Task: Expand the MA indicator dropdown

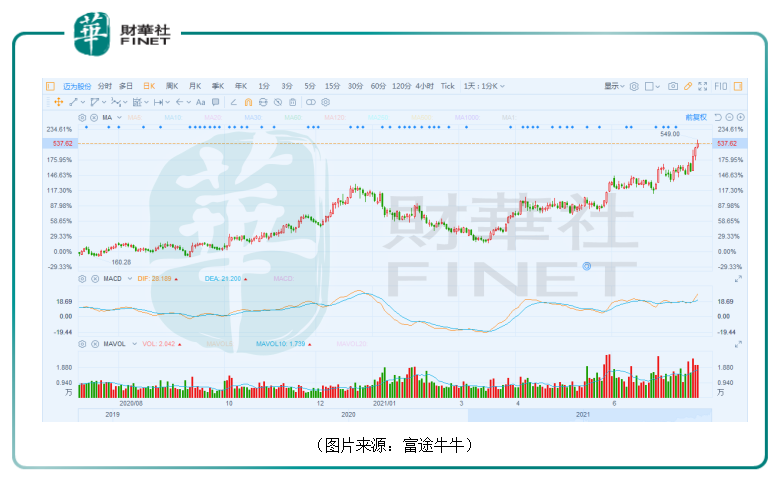Action: 119,117
